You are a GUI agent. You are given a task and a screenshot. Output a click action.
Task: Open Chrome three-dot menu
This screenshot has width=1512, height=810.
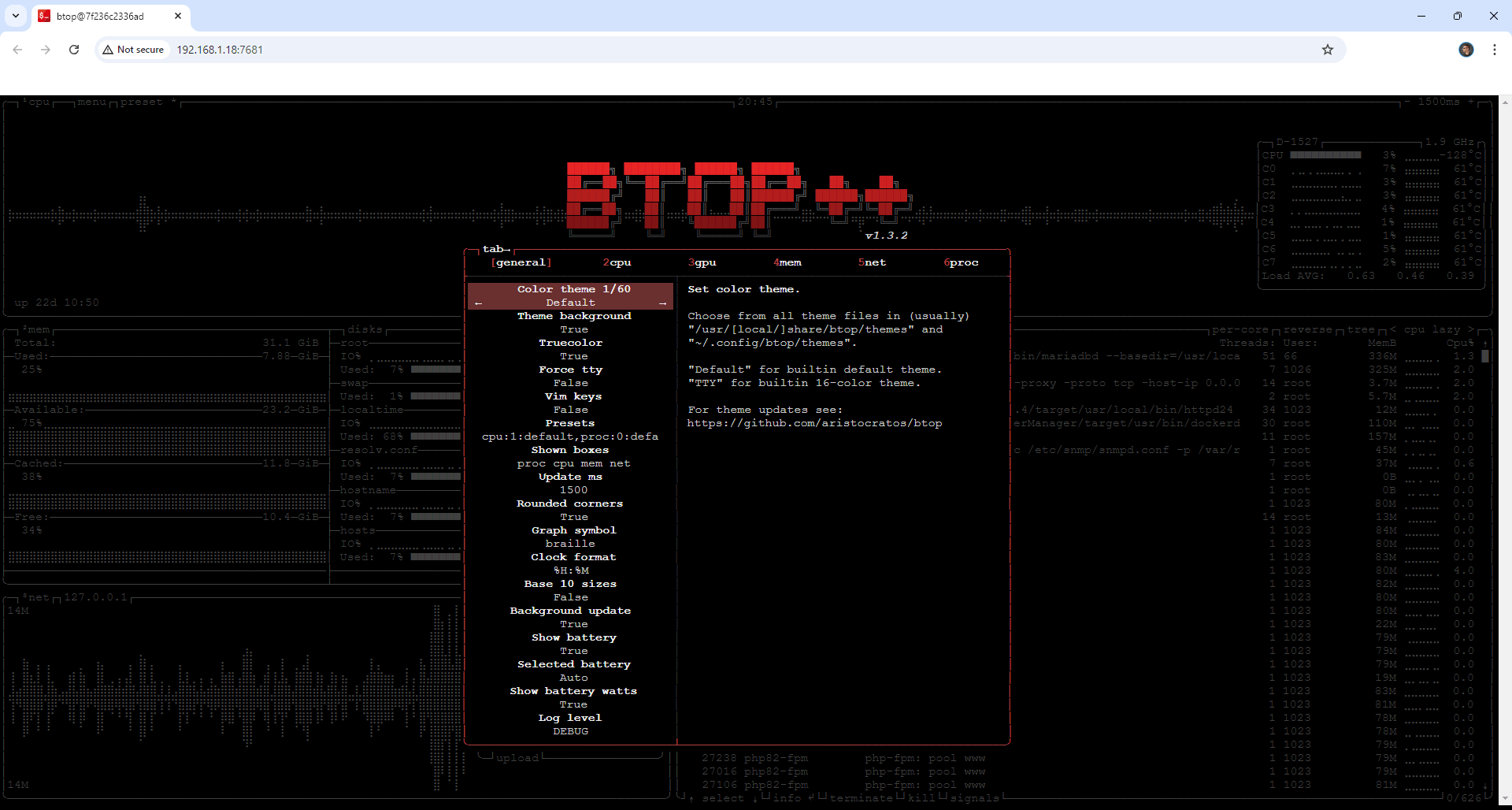coord(1495,50)
